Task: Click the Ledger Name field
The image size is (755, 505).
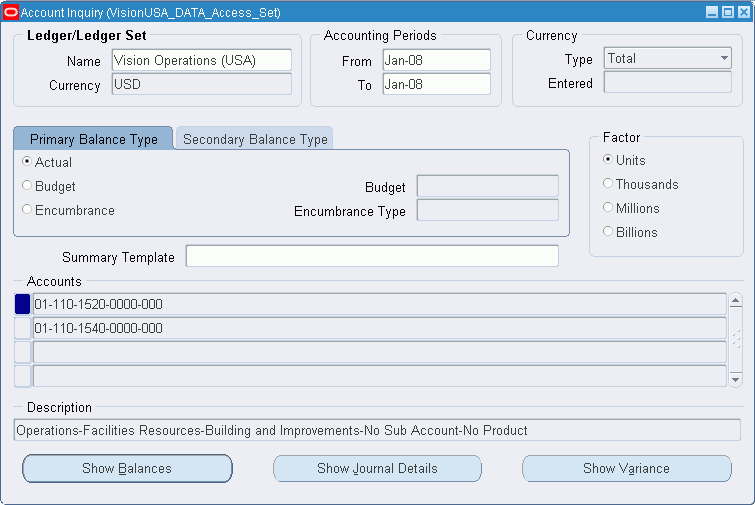Action: click(x=202, y=60)
